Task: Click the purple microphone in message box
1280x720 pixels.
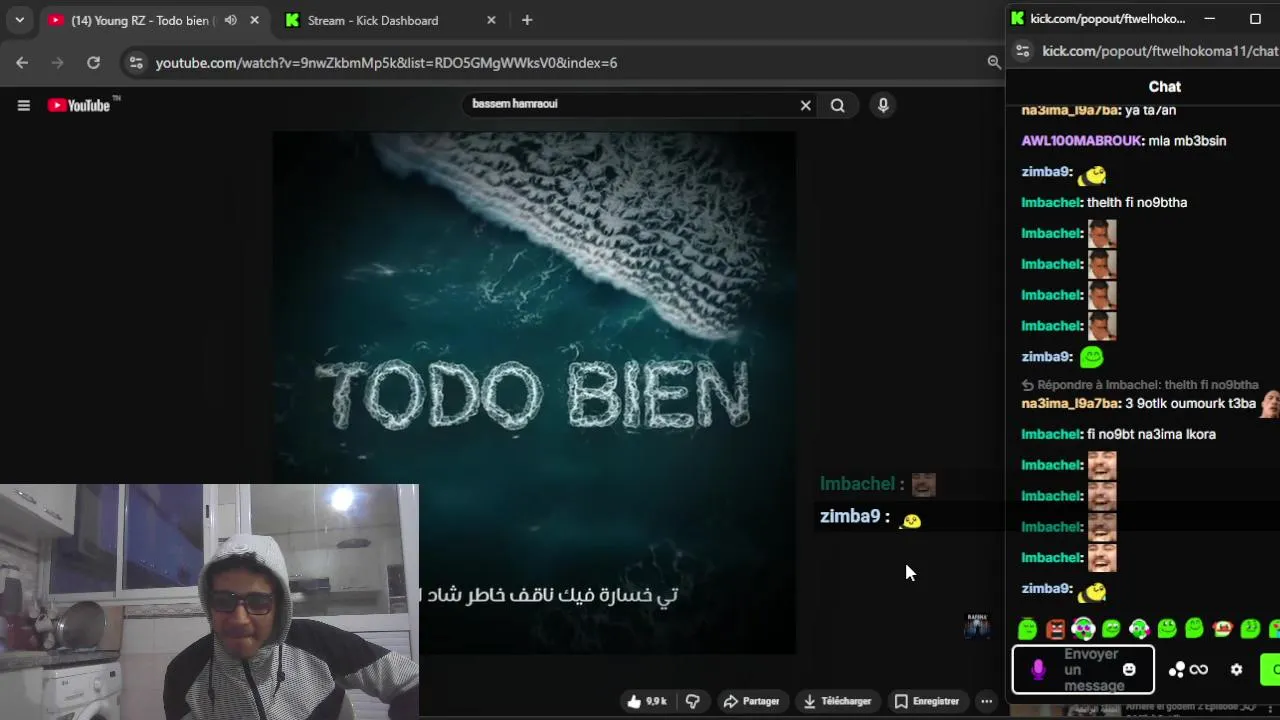Action: (1038, 670)
